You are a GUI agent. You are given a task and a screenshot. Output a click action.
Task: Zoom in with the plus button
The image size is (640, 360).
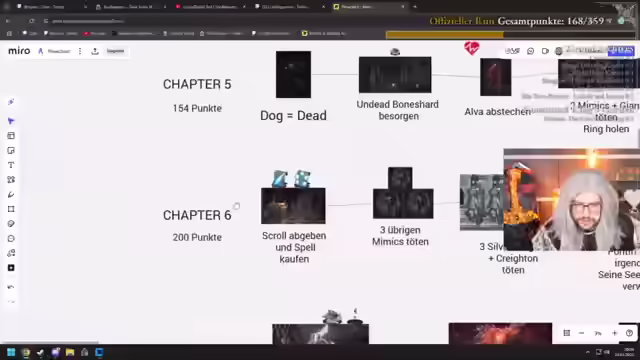(x=614, y=333)
